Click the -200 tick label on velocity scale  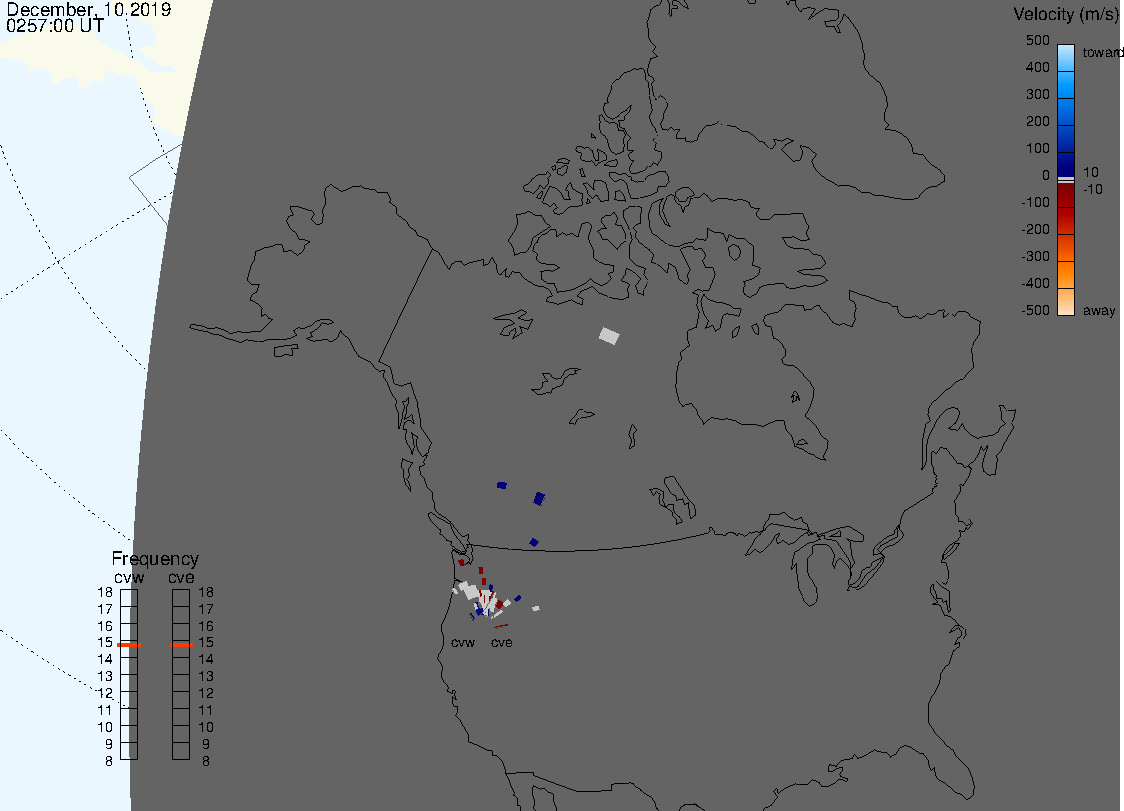pyautogui.click(x=1035, y=229)
